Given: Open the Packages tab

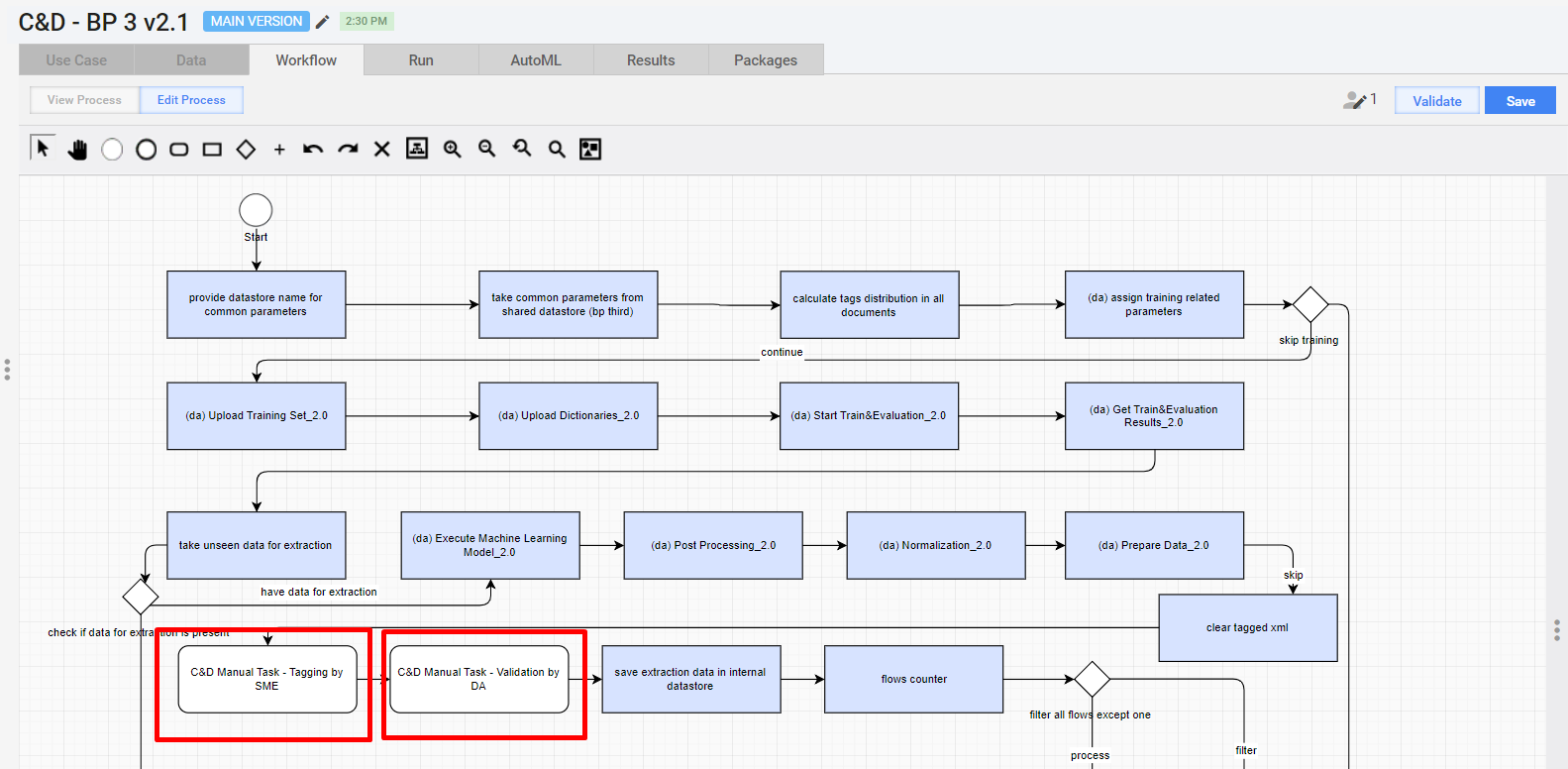Looking at the screenshot, I should 766,60.
